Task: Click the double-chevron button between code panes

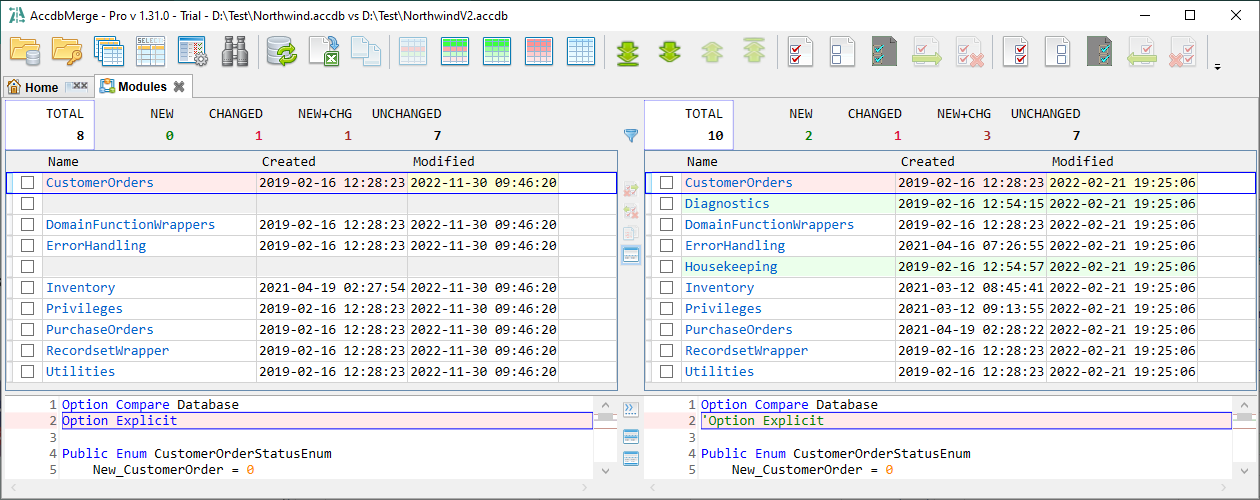Action: 631,408
